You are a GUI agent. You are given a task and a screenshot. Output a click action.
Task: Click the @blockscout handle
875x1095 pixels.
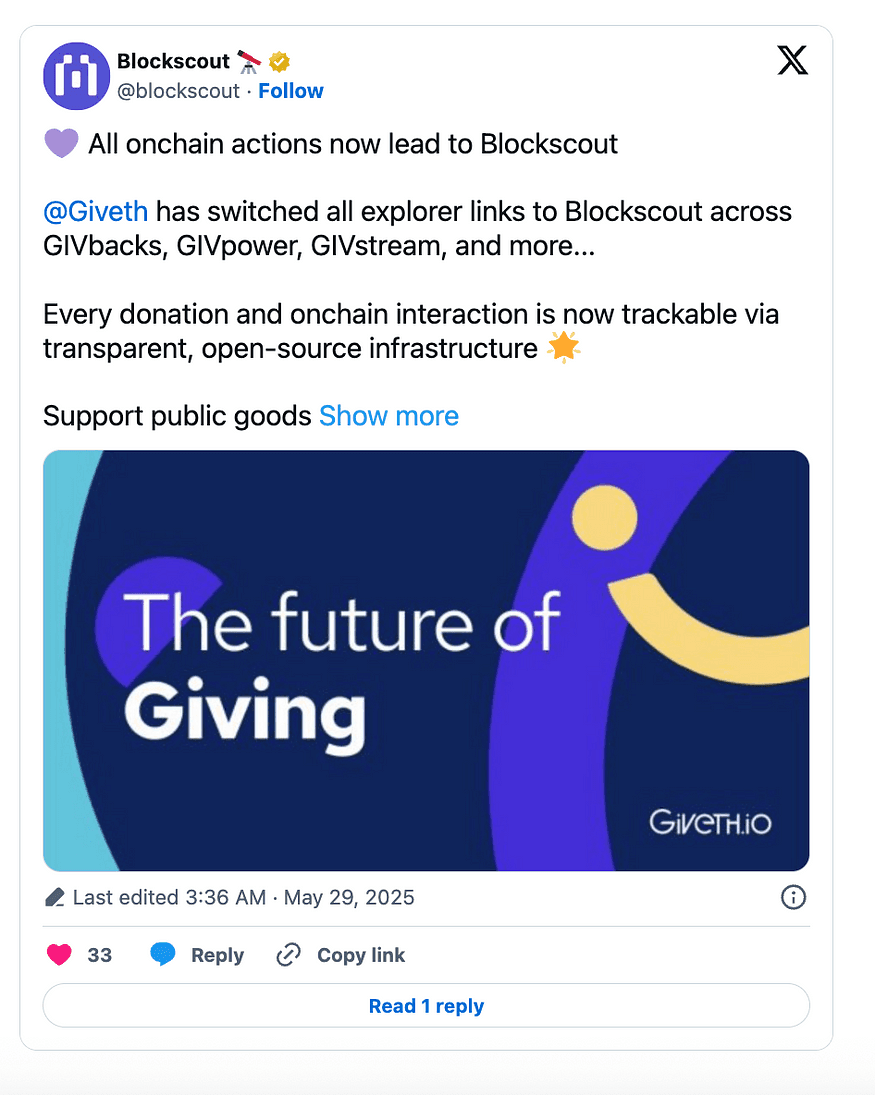(x=178, y=91)
